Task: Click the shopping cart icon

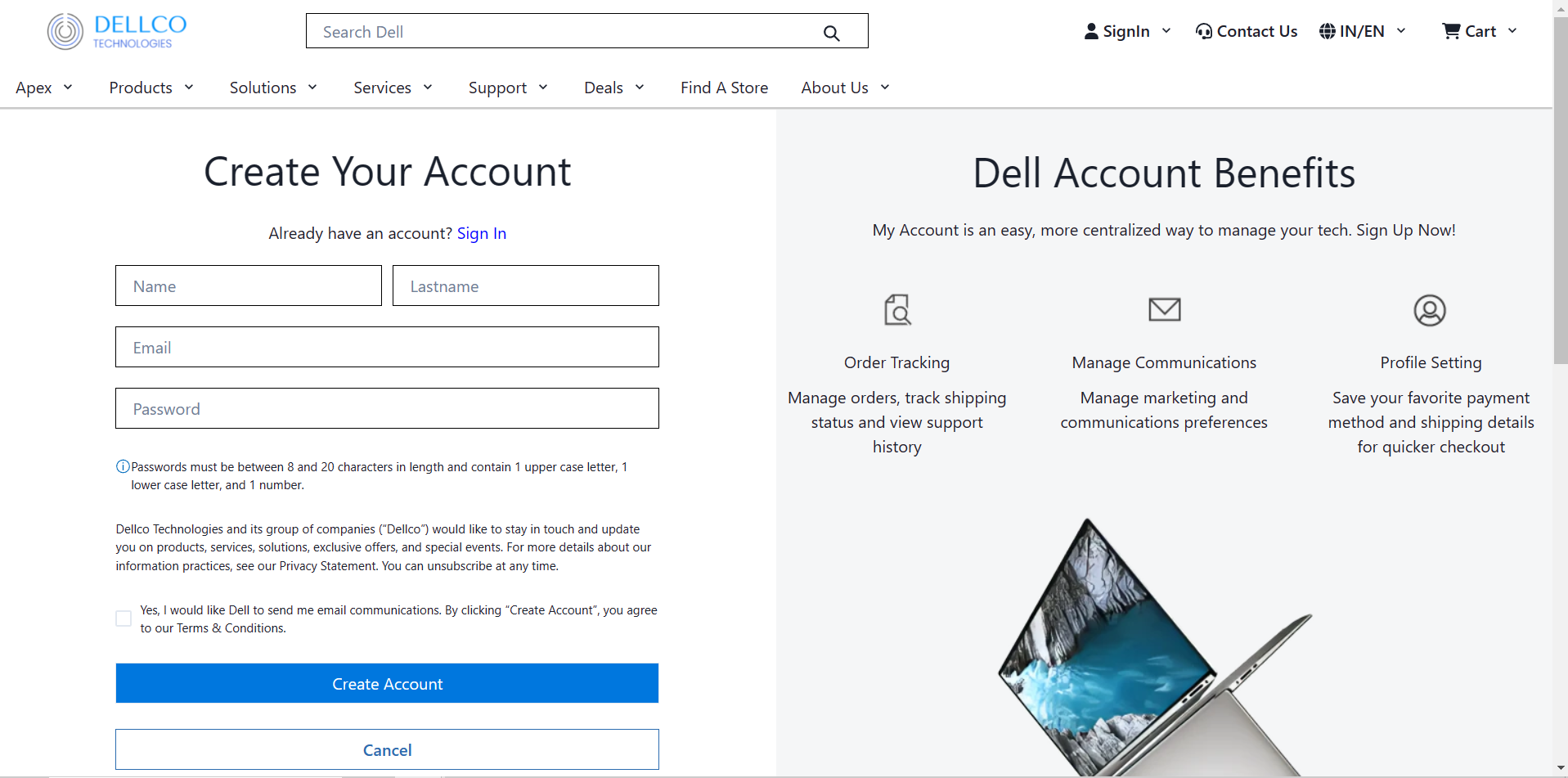Action: pyautogui.click(x=1451, y=31)
